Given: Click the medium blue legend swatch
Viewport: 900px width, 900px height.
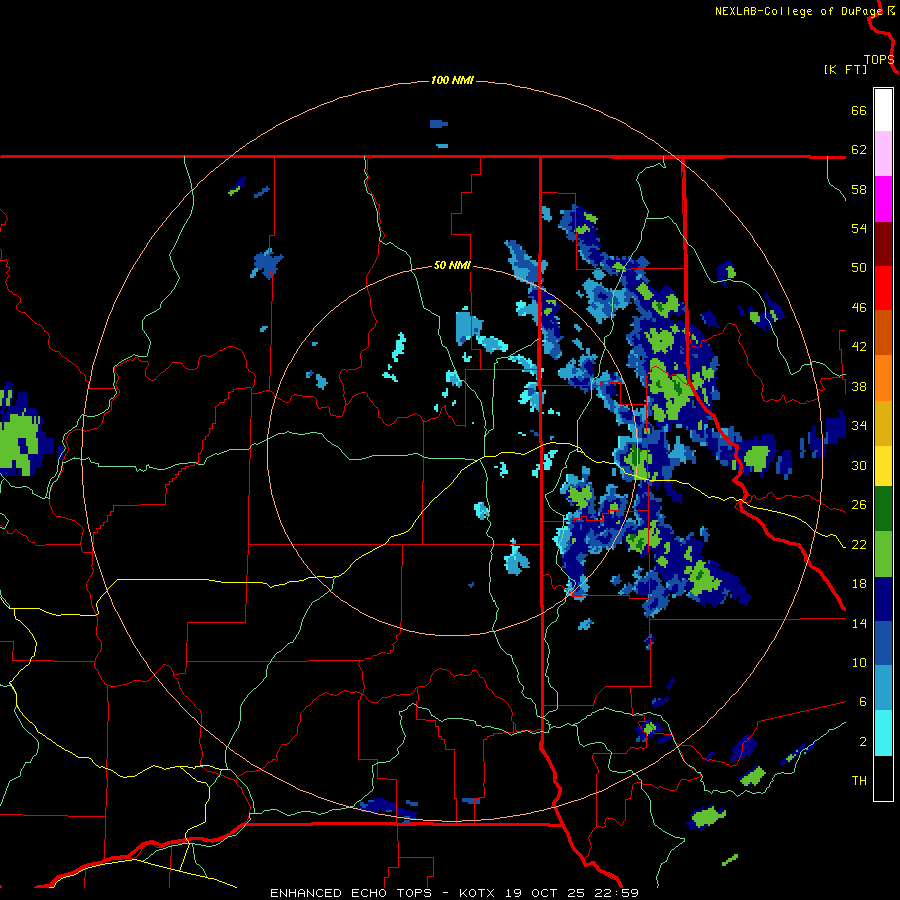Looking at the screenshot, I should pos(883,643).
